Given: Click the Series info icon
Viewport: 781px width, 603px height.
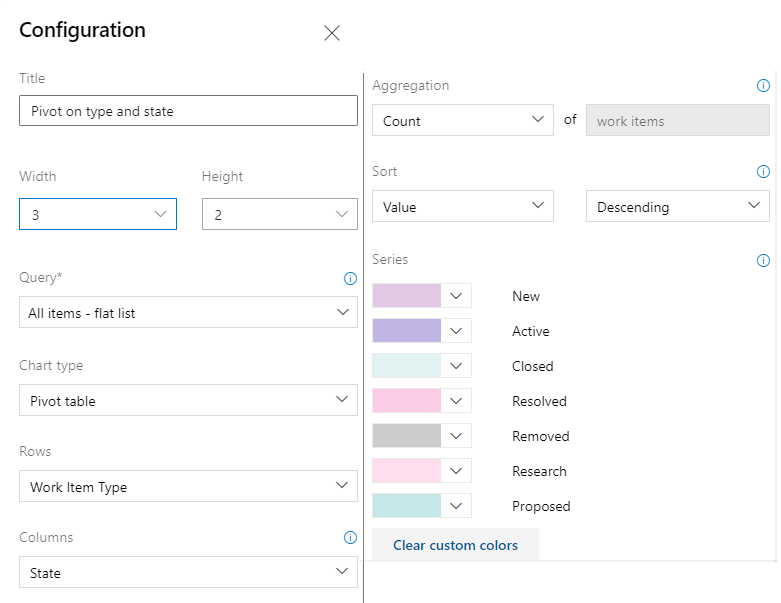Looking at the screenshot, I should tap(763, 260).
